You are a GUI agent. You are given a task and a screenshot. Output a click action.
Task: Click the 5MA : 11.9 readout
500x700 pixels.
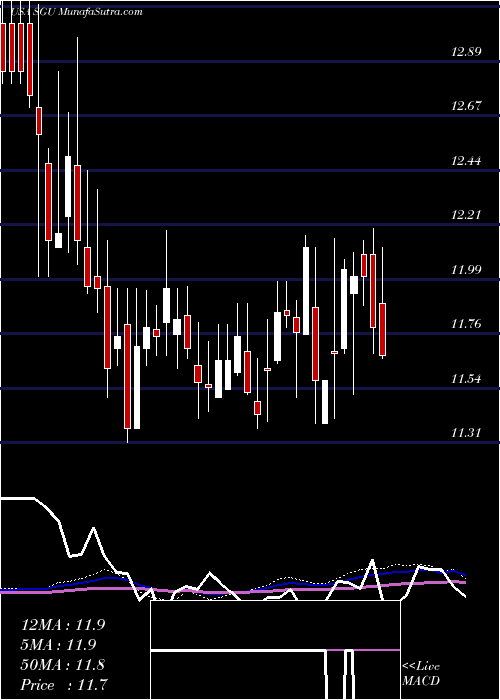58,645
